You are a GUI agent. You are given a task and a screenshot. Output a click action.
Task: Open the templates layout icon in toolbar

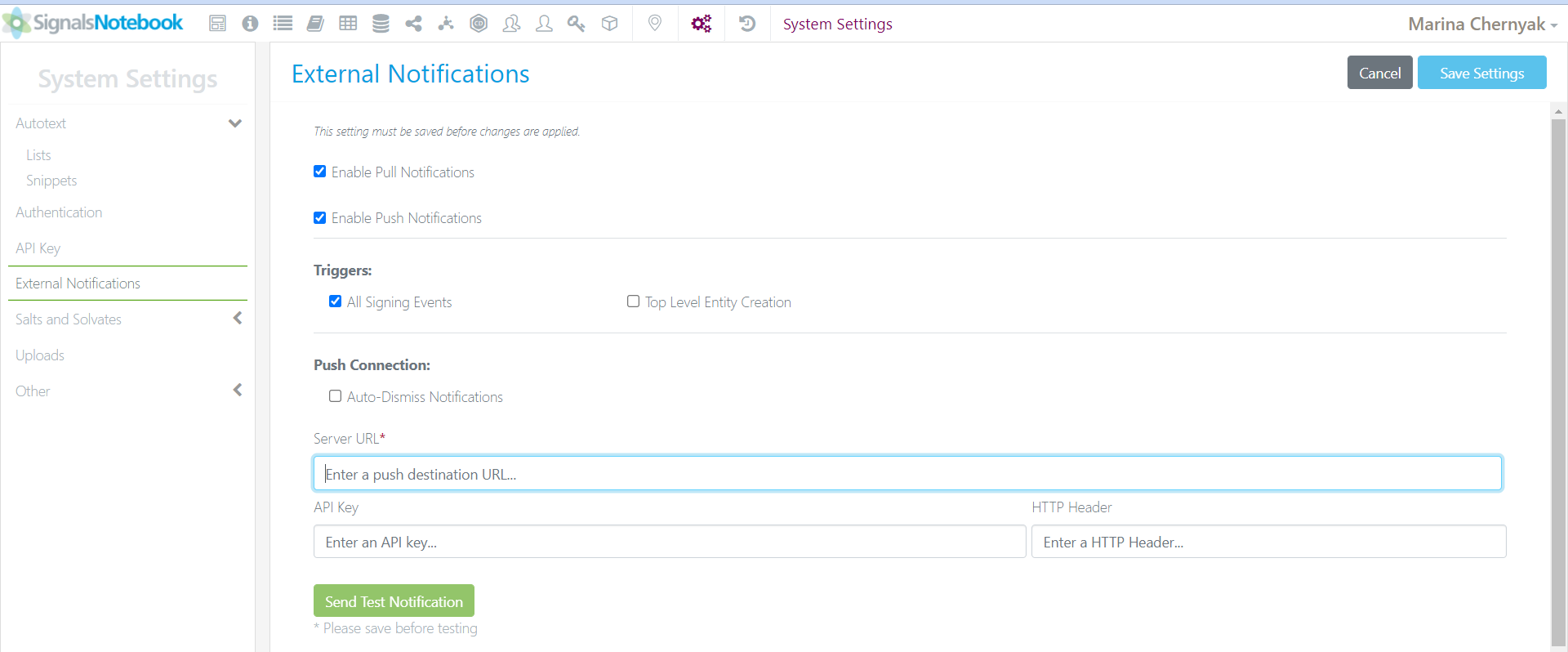(x=217, y=24)
